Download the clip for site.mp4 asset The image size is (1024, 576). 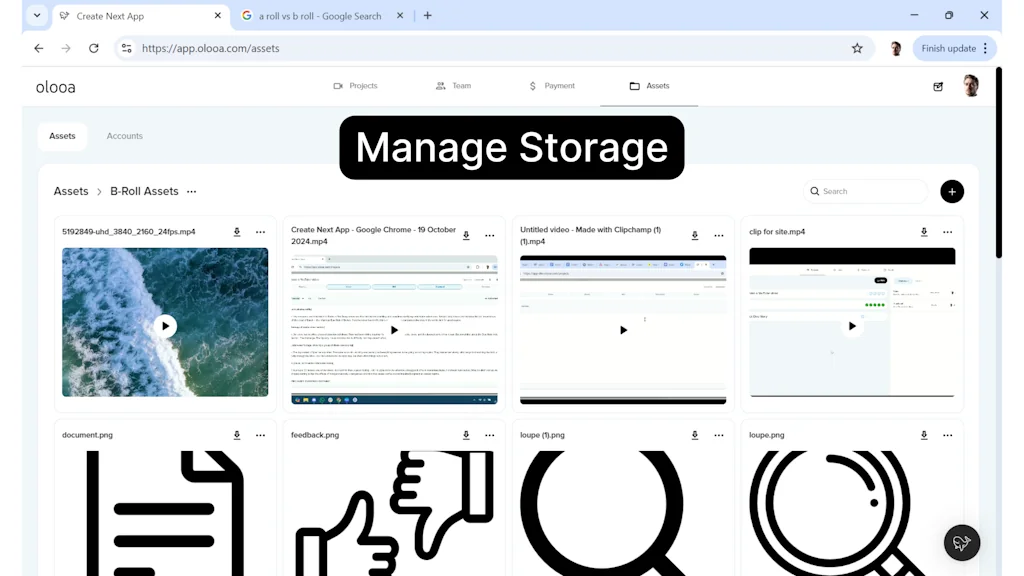[x=923, y=231]
